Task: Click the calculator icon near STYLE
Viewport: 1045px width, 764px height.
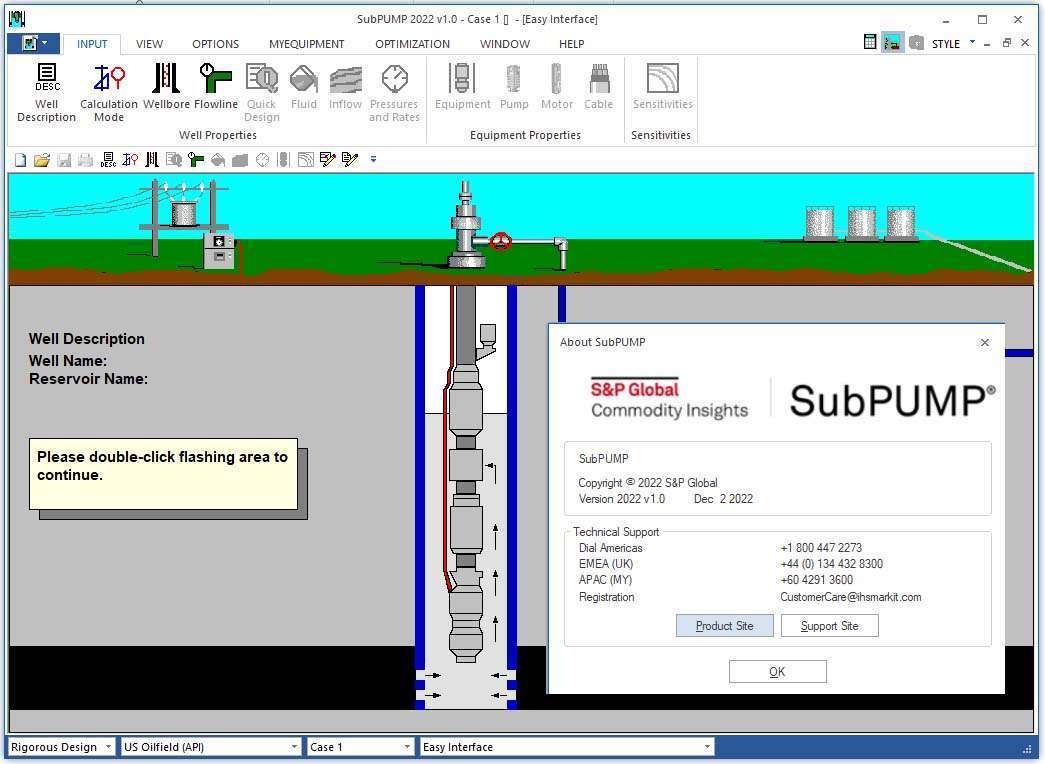Action: pyautogui.click(x=869, y=42)
